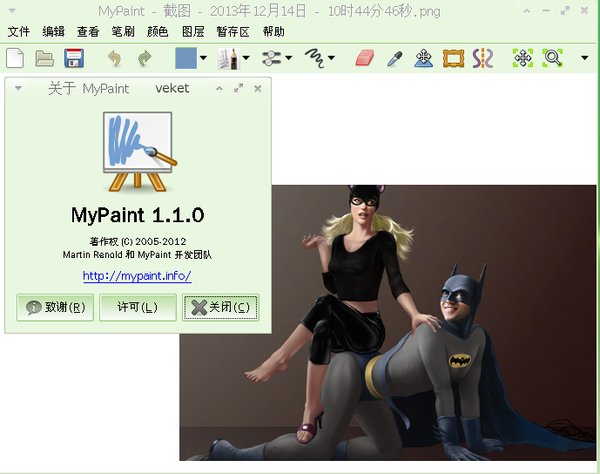Click the 致谢 (Credits) button
Viewport: 600px width, 474px height.
click(55, 307)
